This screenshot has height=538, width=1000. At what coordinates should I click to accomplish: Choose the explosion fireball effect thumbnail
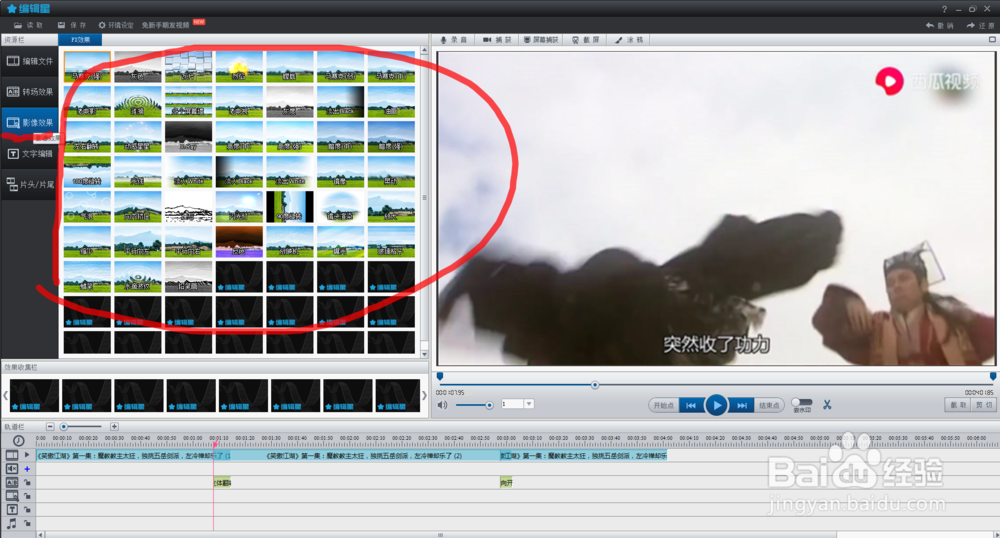pyautogui.click(x=239, y=67)
